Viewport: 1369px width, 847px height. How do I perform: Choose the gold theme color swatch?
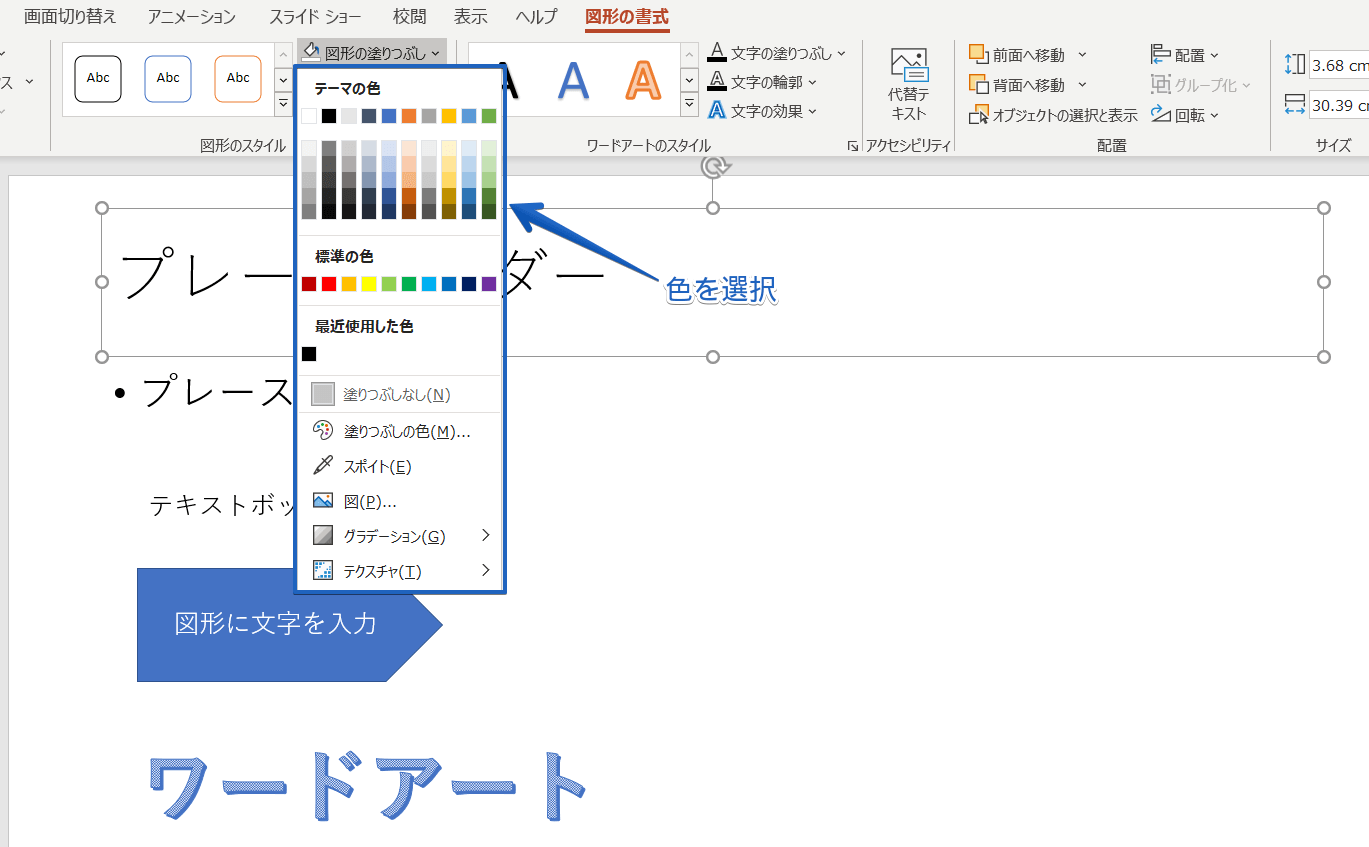tap(449, 116)
